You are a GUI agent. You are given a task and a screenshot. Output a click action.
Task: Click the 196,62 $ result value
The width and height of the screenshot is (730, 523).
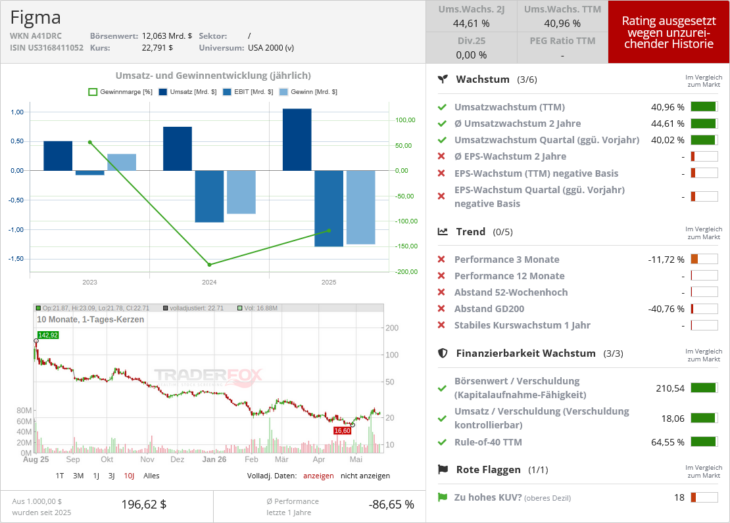point(144,504)
